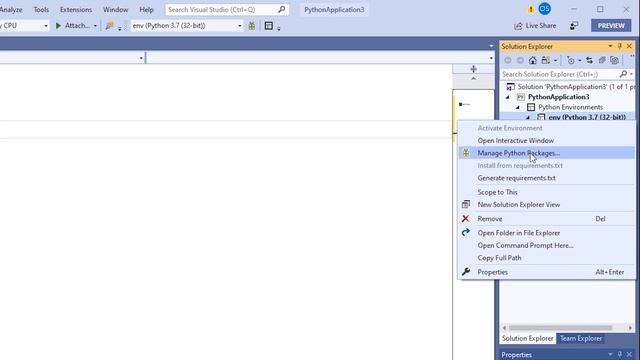The image size is (640, 360).
Task: Click Switch Views icon in Solution Explorer
Action: (546, 60)
